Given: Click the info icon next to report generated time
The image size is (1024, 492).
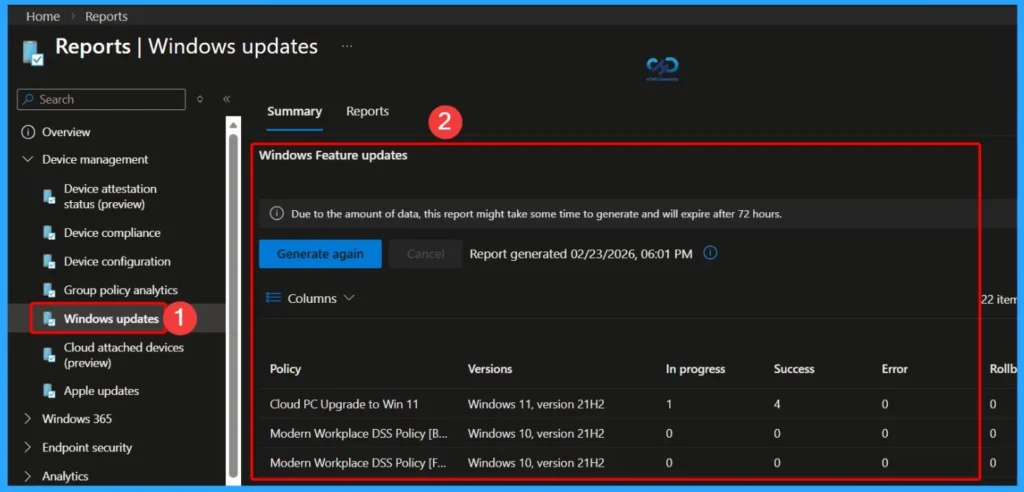Looking at the screenshot, I should 711,253.
